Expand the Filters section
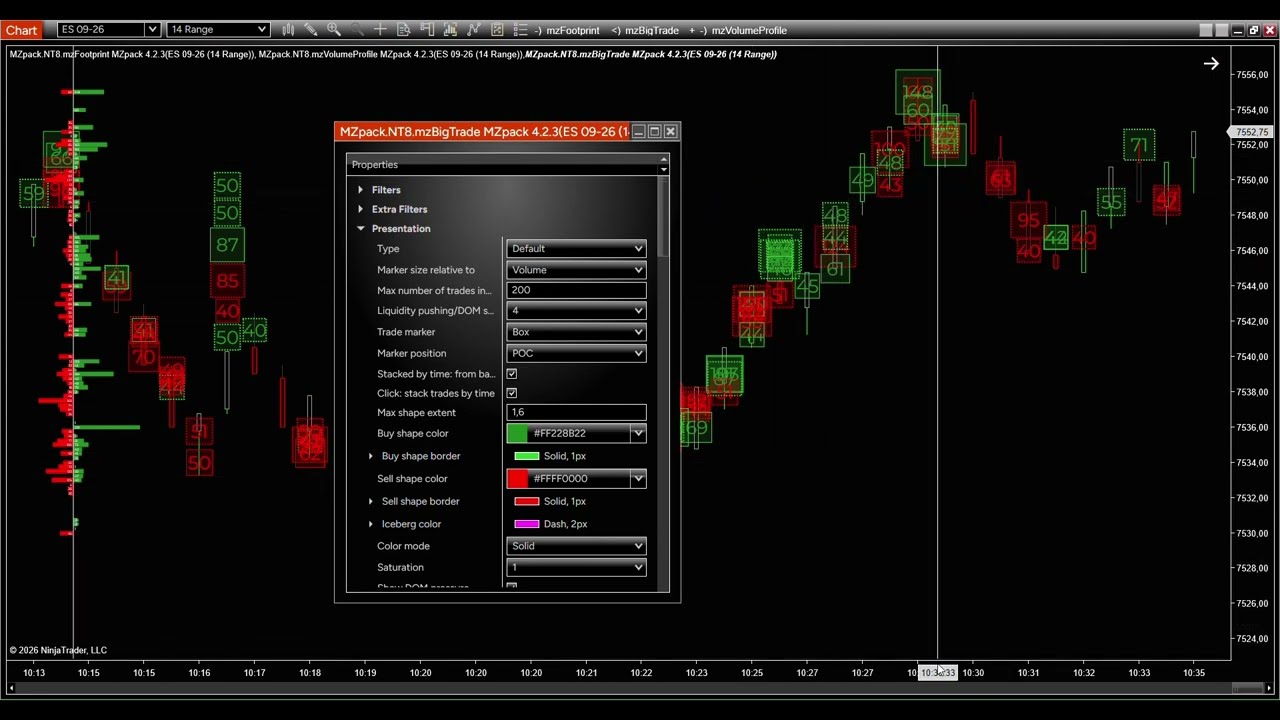Viewport: 1280px width, 720px height. click(x=360, y=190)
